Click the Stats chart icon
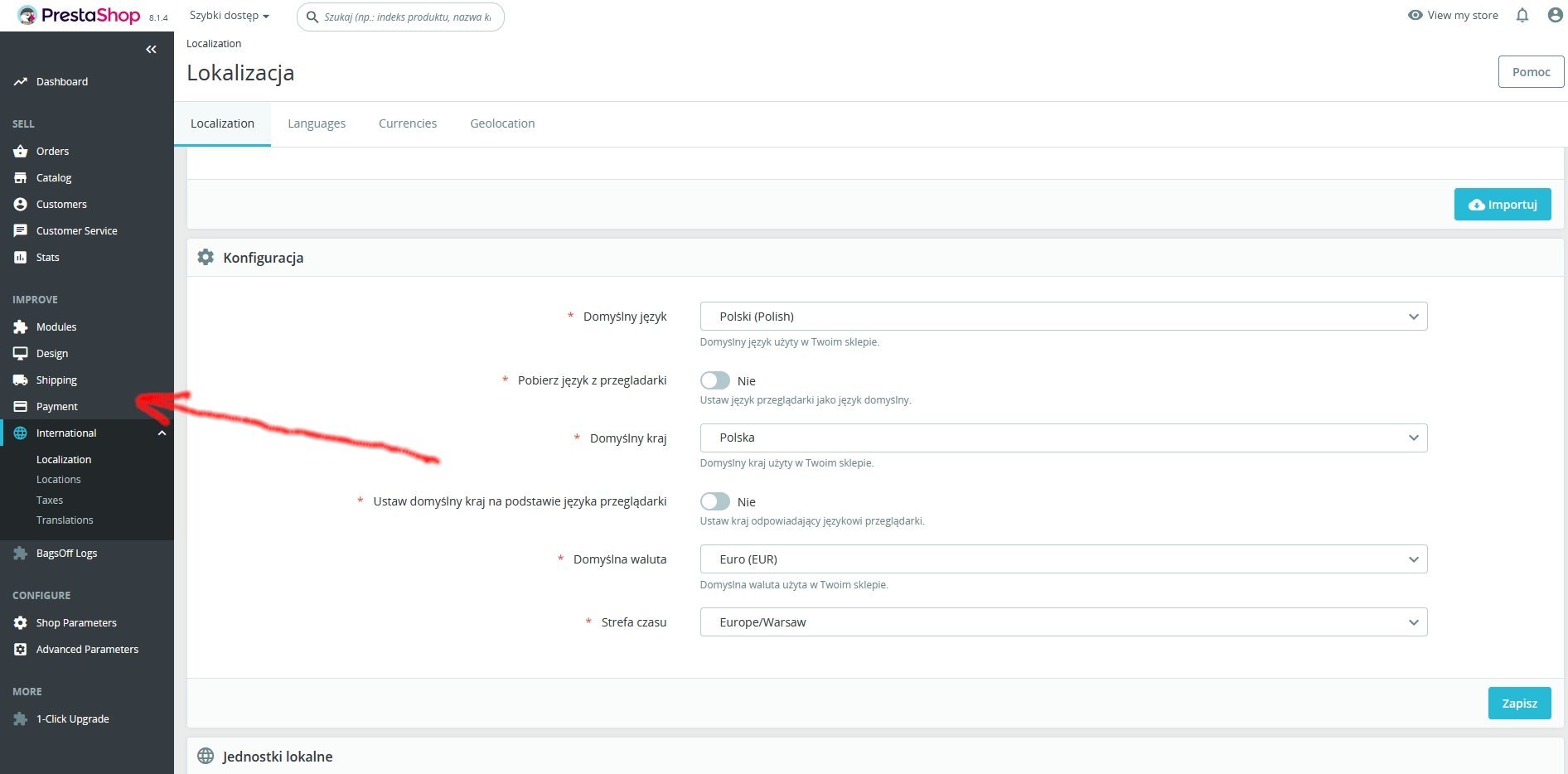Screen dimensions: 1568x774 tap(21, 258)
